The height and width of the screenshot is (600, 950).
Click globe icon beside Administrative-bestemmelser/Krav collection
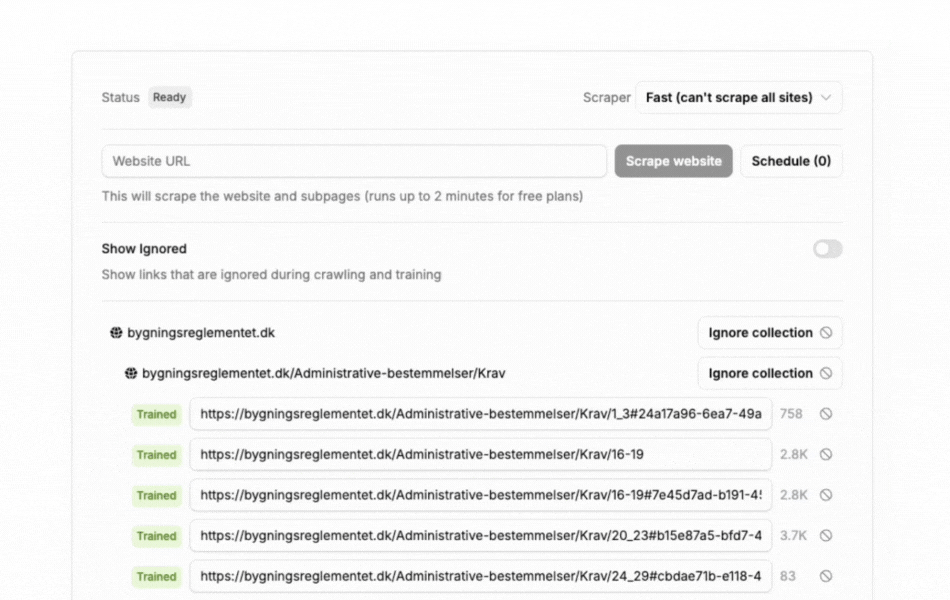click(131, 373)
